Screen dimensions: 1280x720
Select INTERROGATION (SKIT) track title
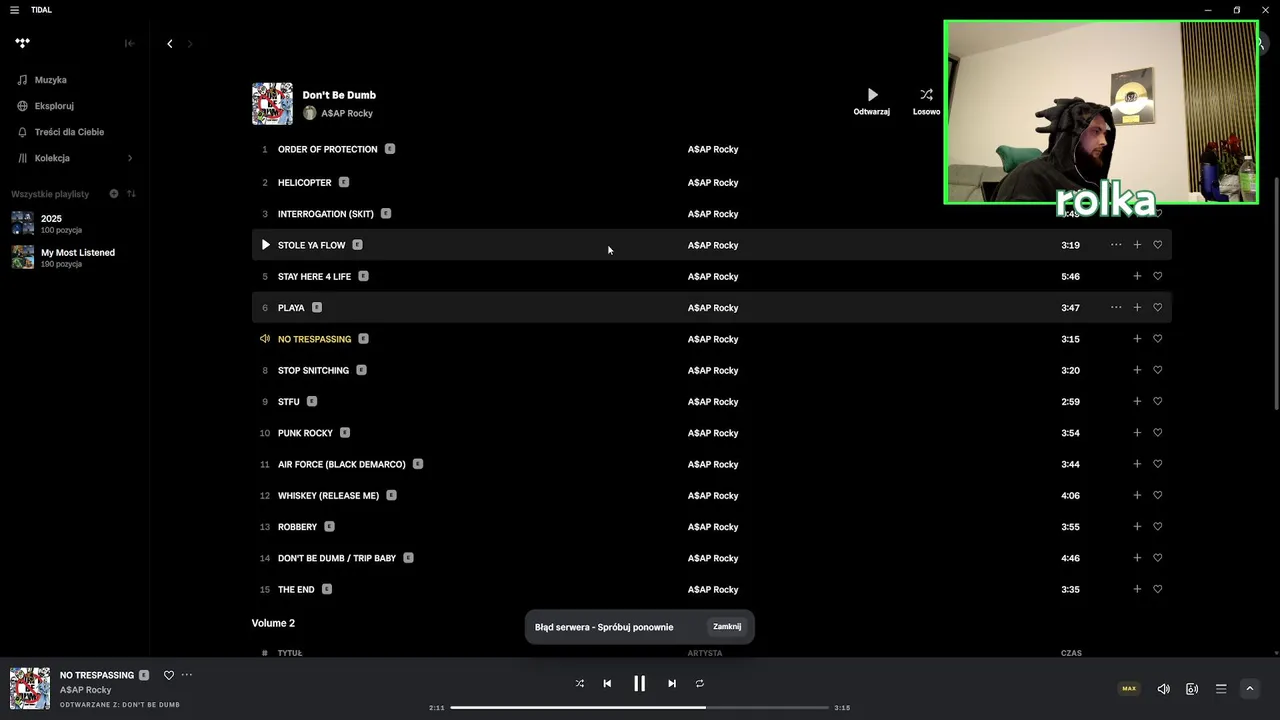point(325,214)
